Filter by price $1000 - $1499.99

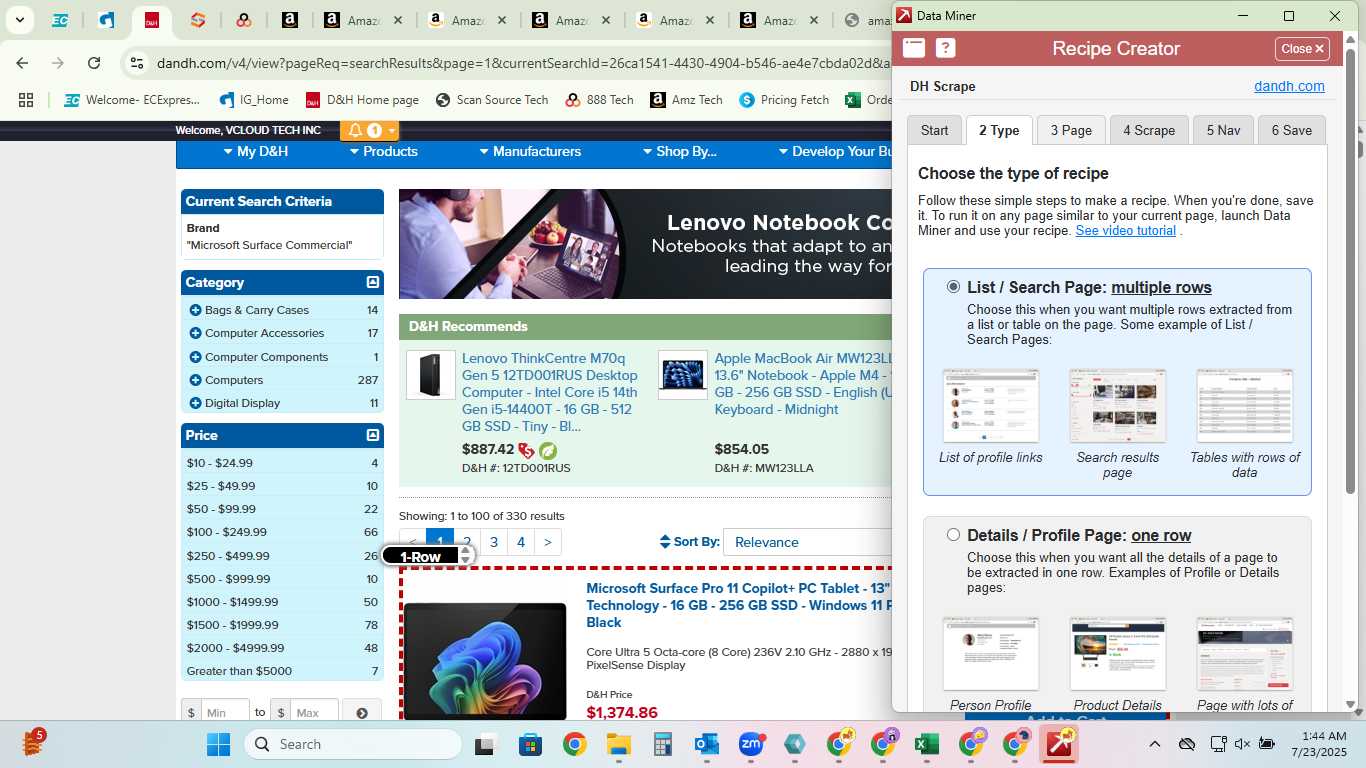click(x=232, y=602)
